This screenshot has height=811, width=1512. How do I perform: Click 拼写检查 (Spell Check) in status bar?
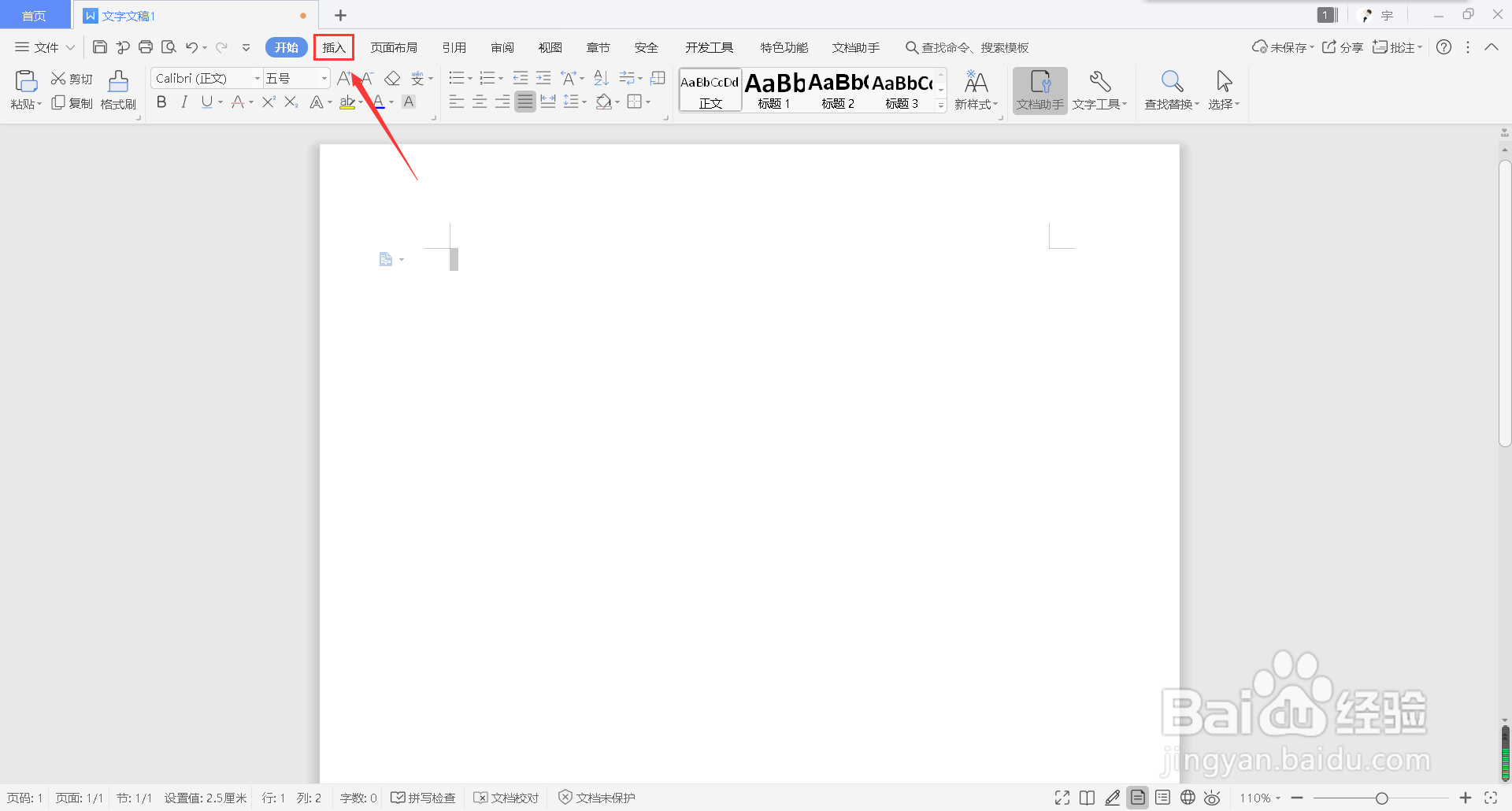(424, 798)
